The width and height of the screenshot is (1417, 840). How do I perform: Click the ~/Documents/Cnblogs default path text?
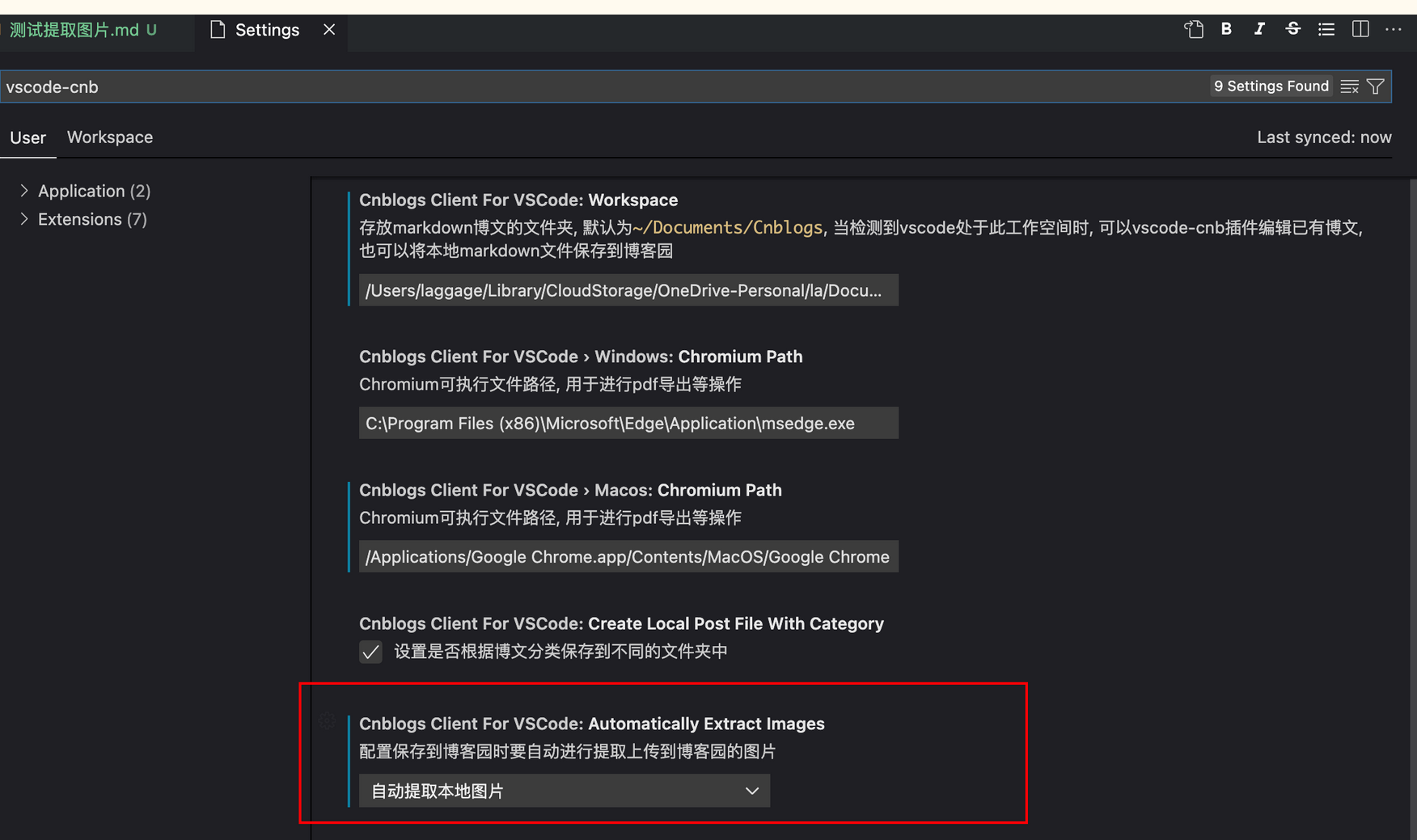click(x=727, y=228)
